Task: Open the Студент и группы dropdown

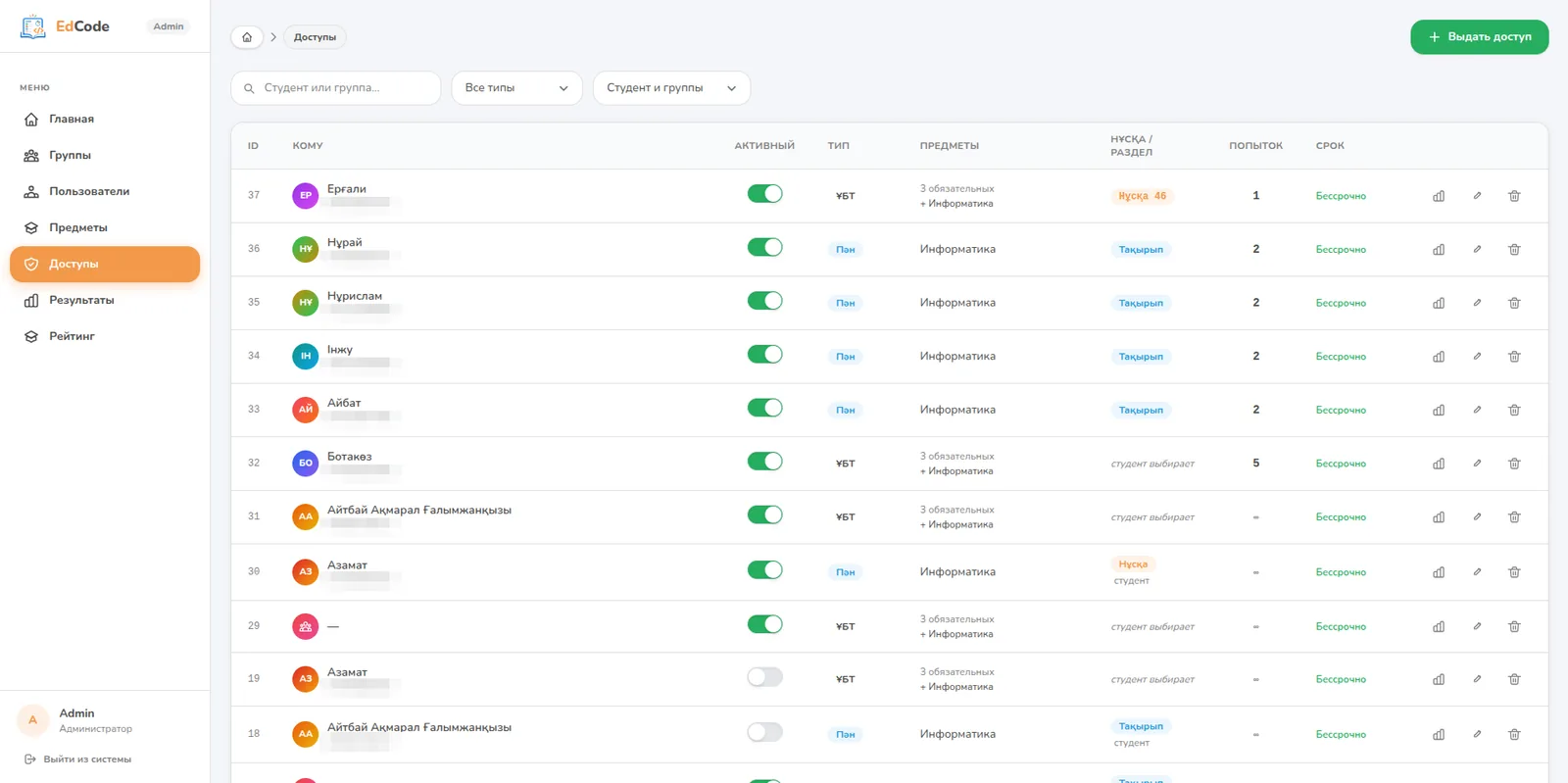Action: pos(671,88)
